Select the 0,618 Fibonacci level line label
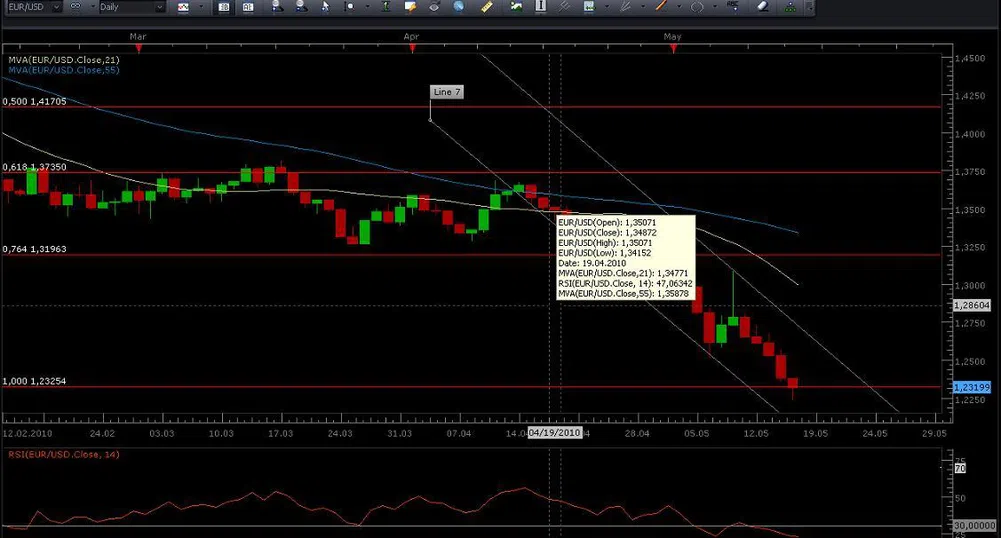This screenshot has width=1001, height=538. click(x=34, y=167)
